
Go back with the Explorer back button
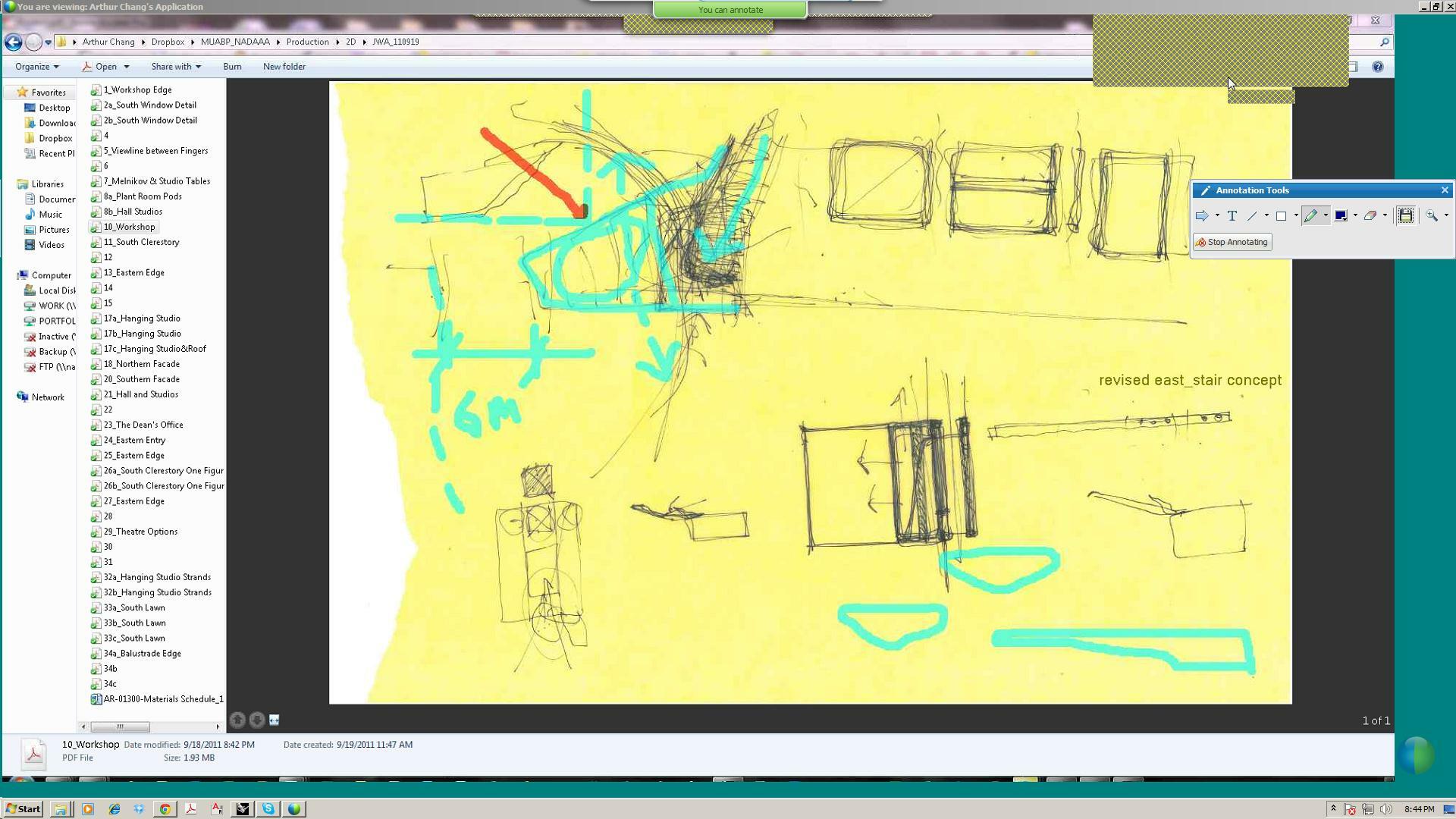tap(13, 42)
